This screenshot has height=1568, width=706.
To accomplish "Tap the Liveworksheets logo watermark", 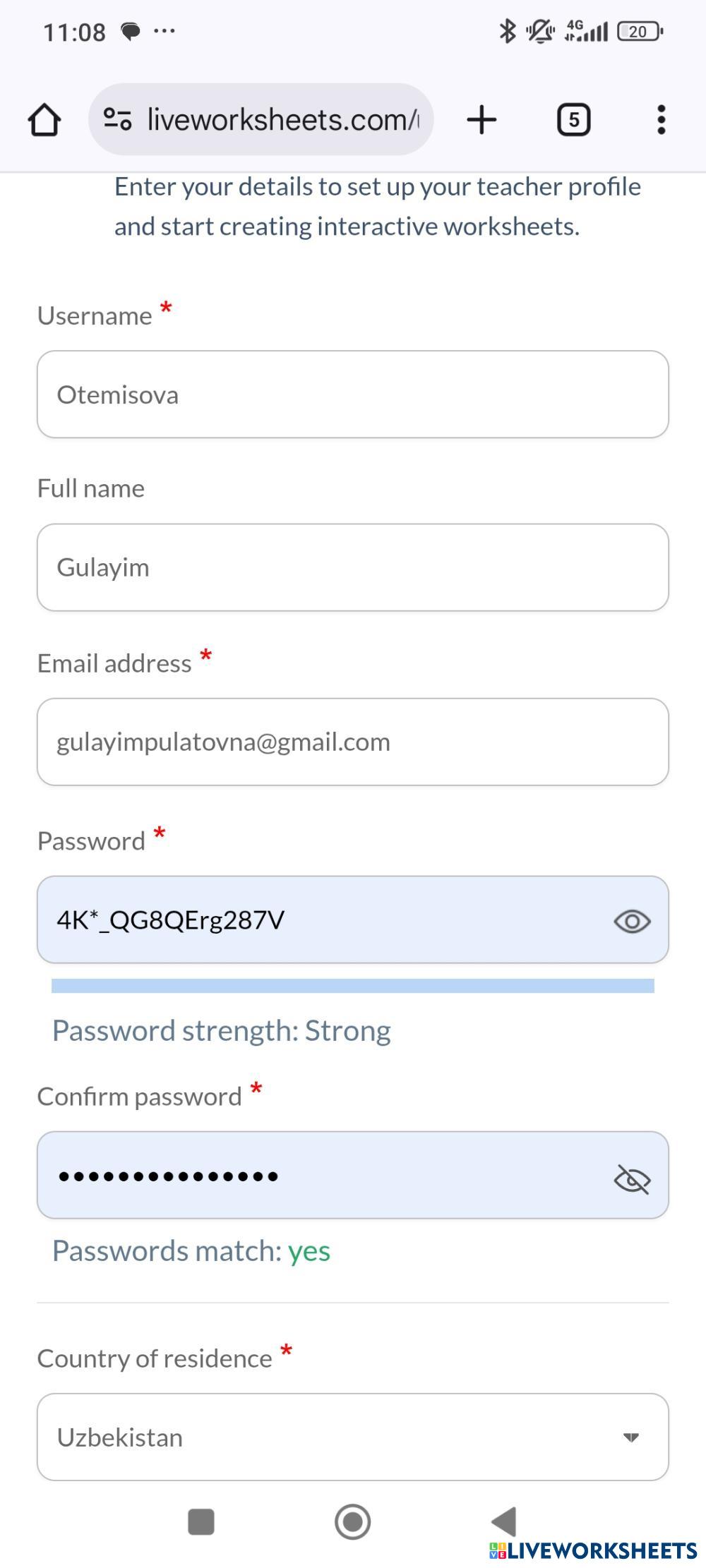I will pos(593,1550).
